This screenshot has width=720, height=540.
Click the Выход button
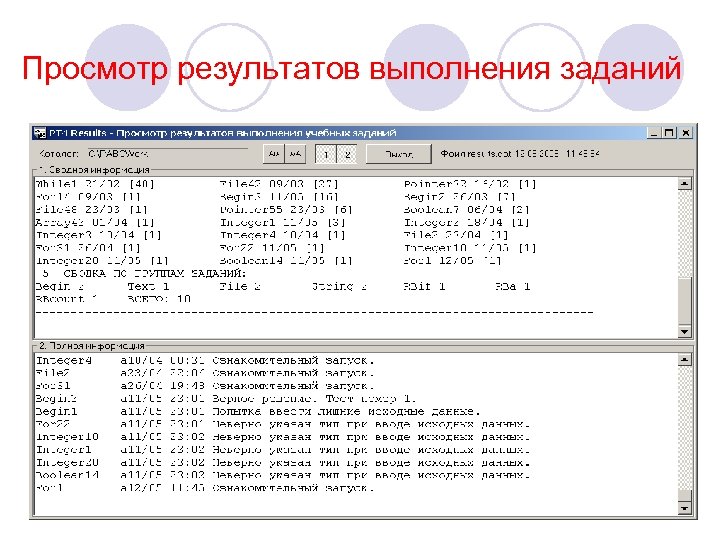(x=399, y=154)
